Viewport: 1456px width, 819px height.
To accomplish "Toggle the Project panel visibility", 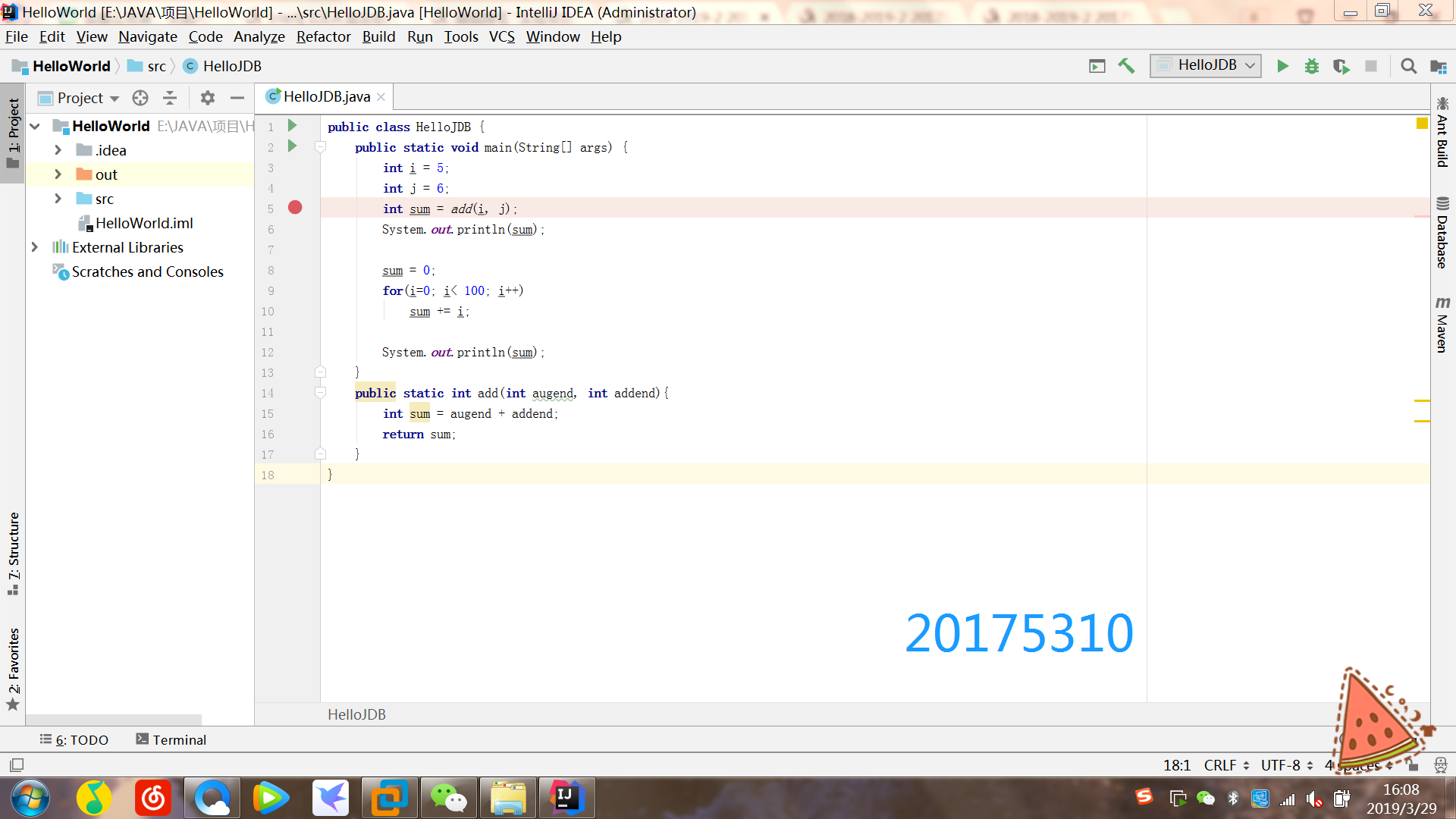I will pyautogui.click(x=14, y=131).
